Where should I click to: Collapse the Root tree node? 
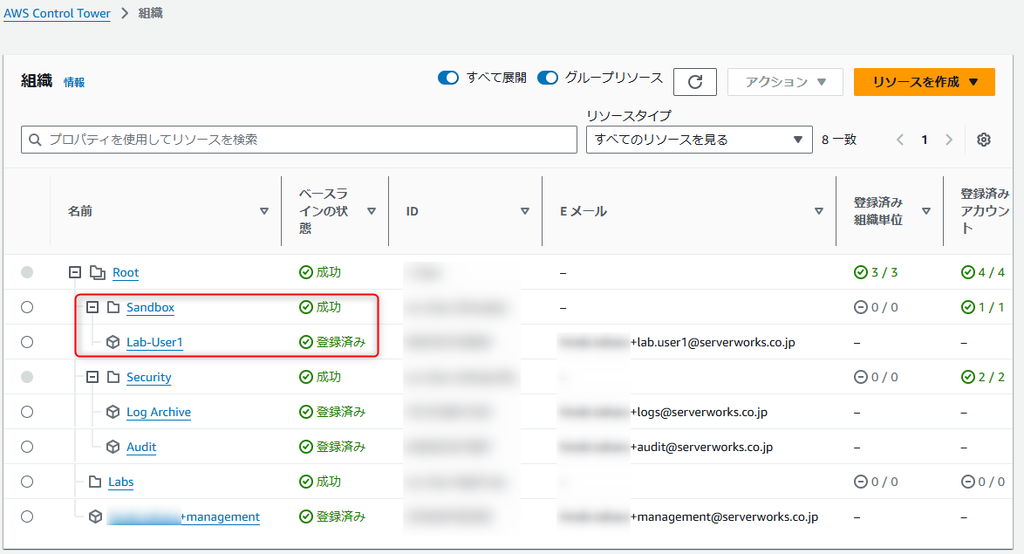pos(75,272)
